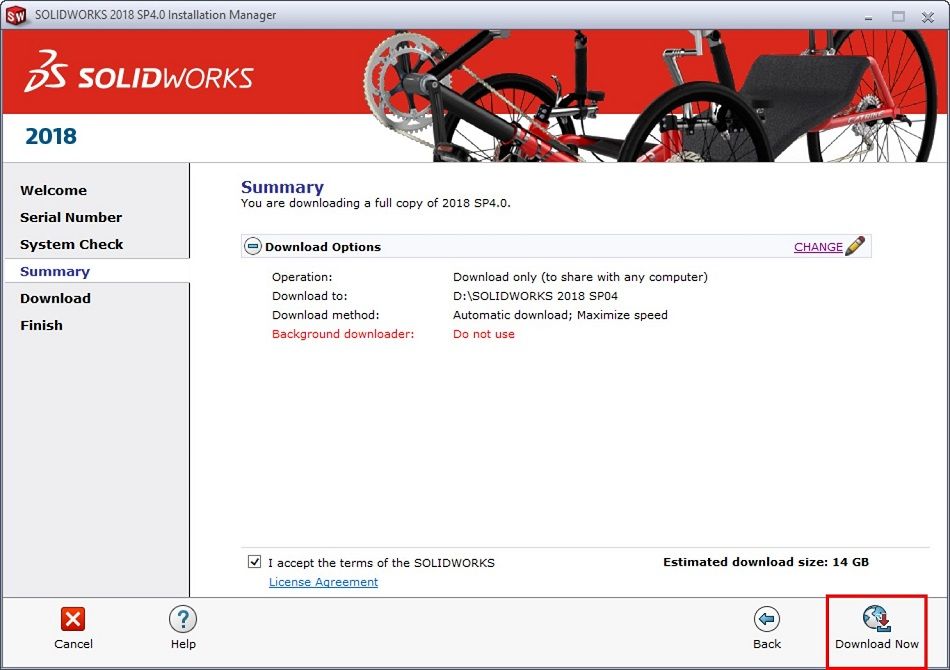This screenshot has width=950, height=670.
Task: Open the System Check step
Action: pyautogui.click(x=71, y=244)
